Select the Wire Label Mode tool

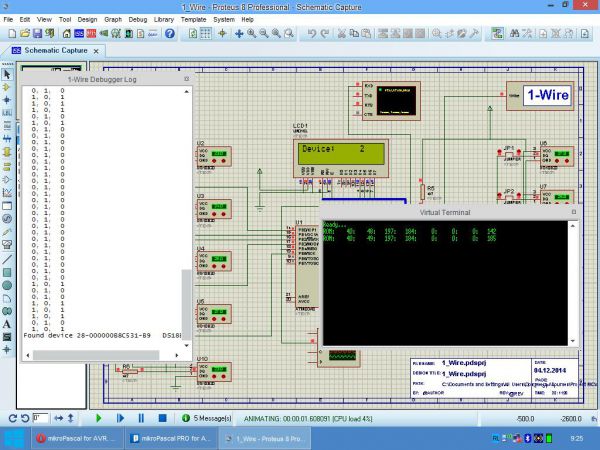7,113
